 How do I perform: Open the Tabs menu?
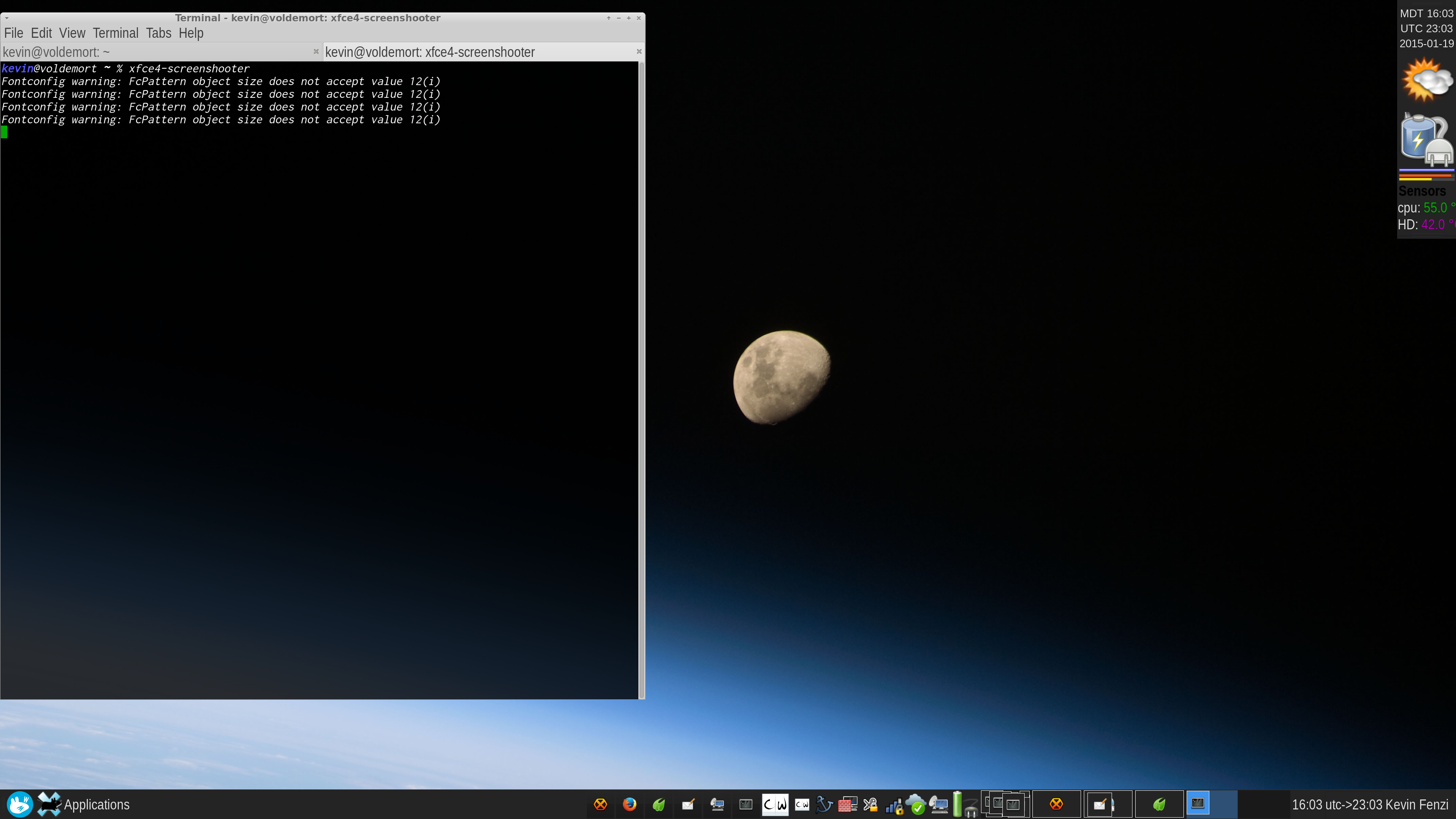pyautogui.click(x=158, y=33)
